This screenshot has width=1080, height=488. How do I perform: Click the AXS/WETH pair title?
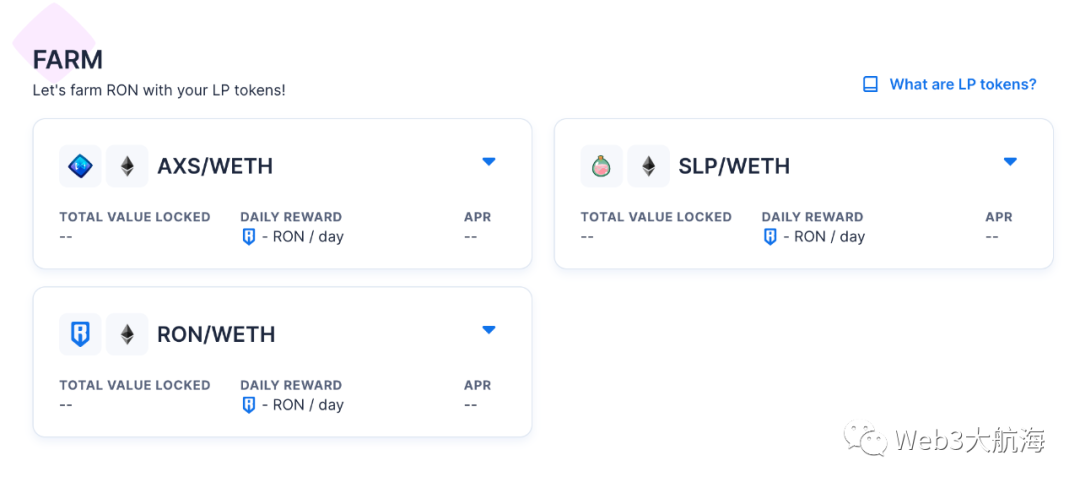coord(215,166)
